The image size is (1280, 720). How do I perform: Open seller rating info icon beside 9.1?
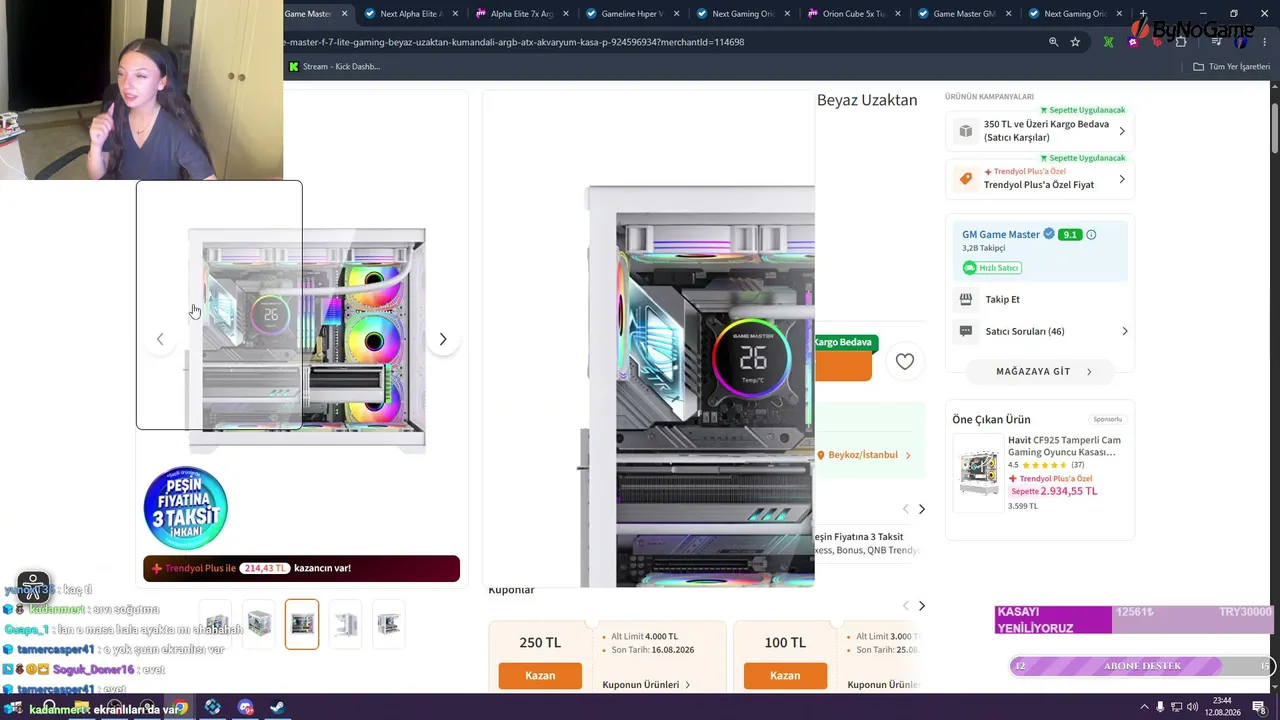[1091, 235]
